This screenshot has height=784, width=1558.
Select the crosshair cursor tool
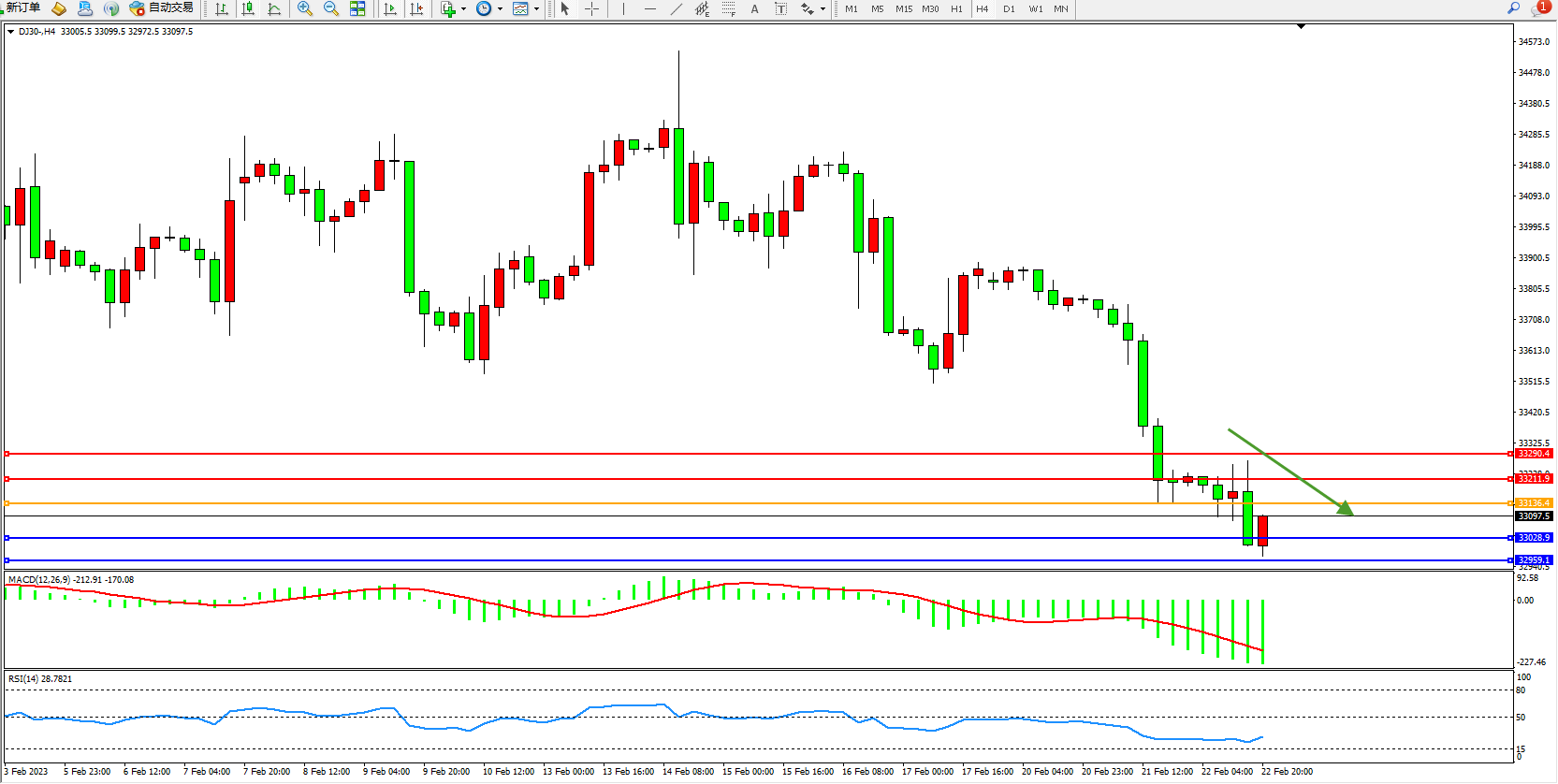pos(591,8)
